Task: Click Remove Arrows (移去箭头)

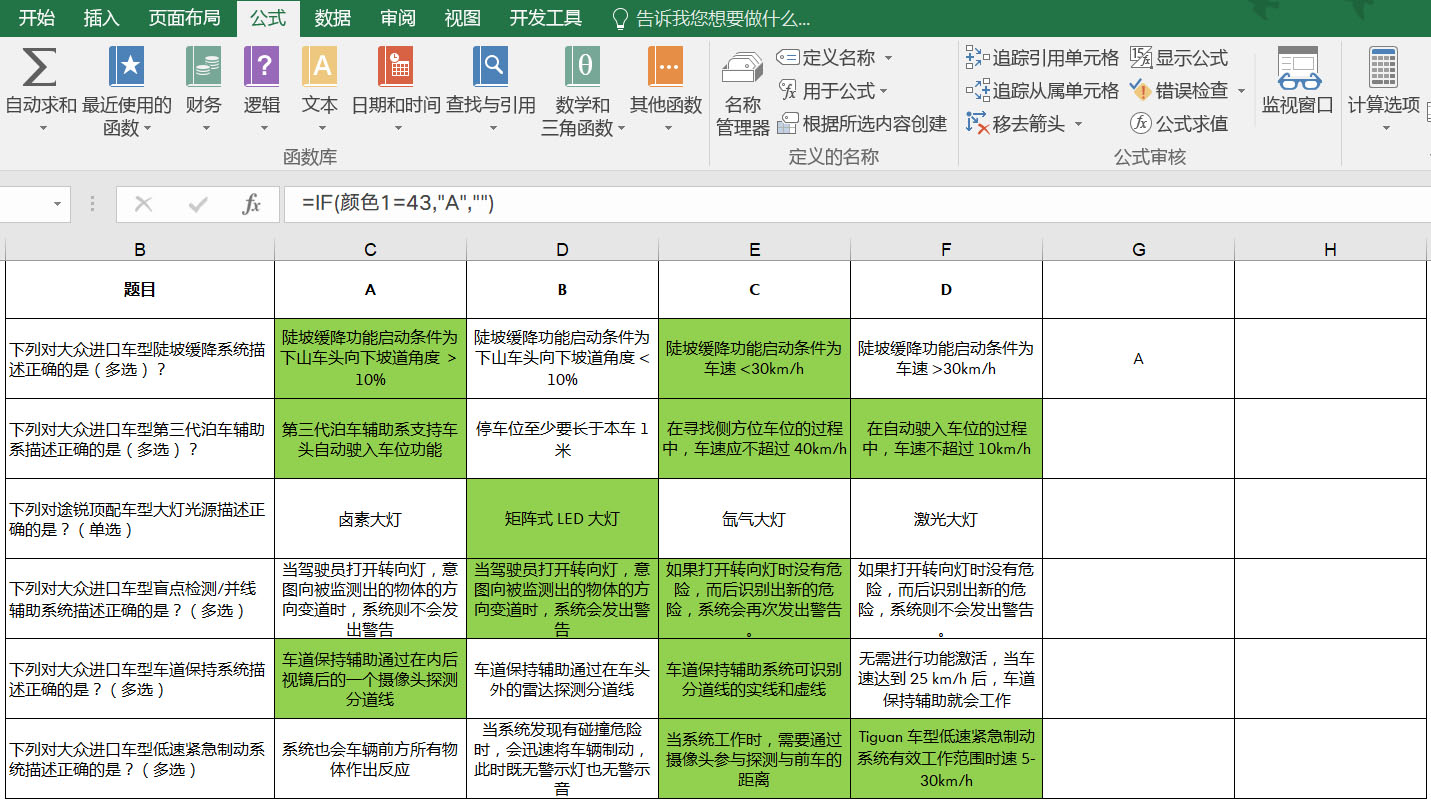Action: coord(1028,124)
